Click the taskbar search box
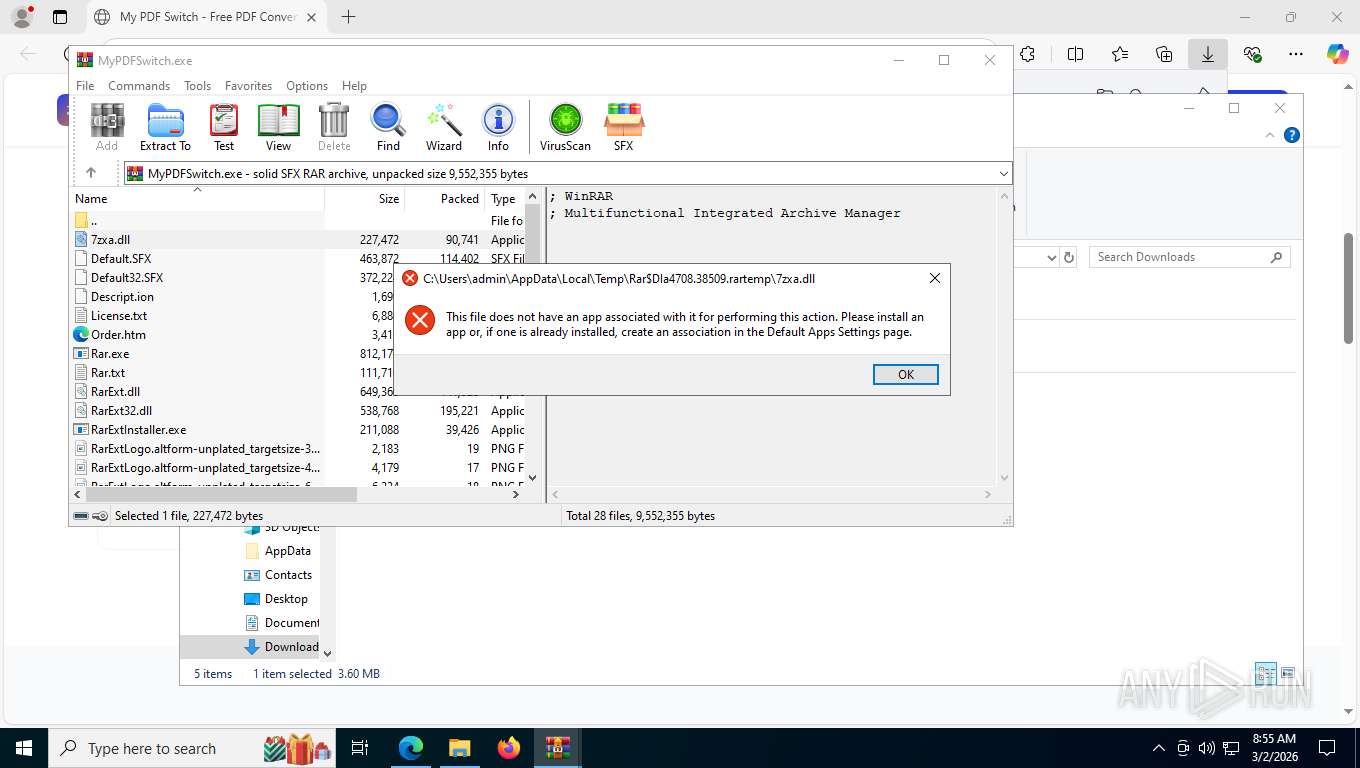The height and width of the screenshot is (768, 1360). [190, 748]
